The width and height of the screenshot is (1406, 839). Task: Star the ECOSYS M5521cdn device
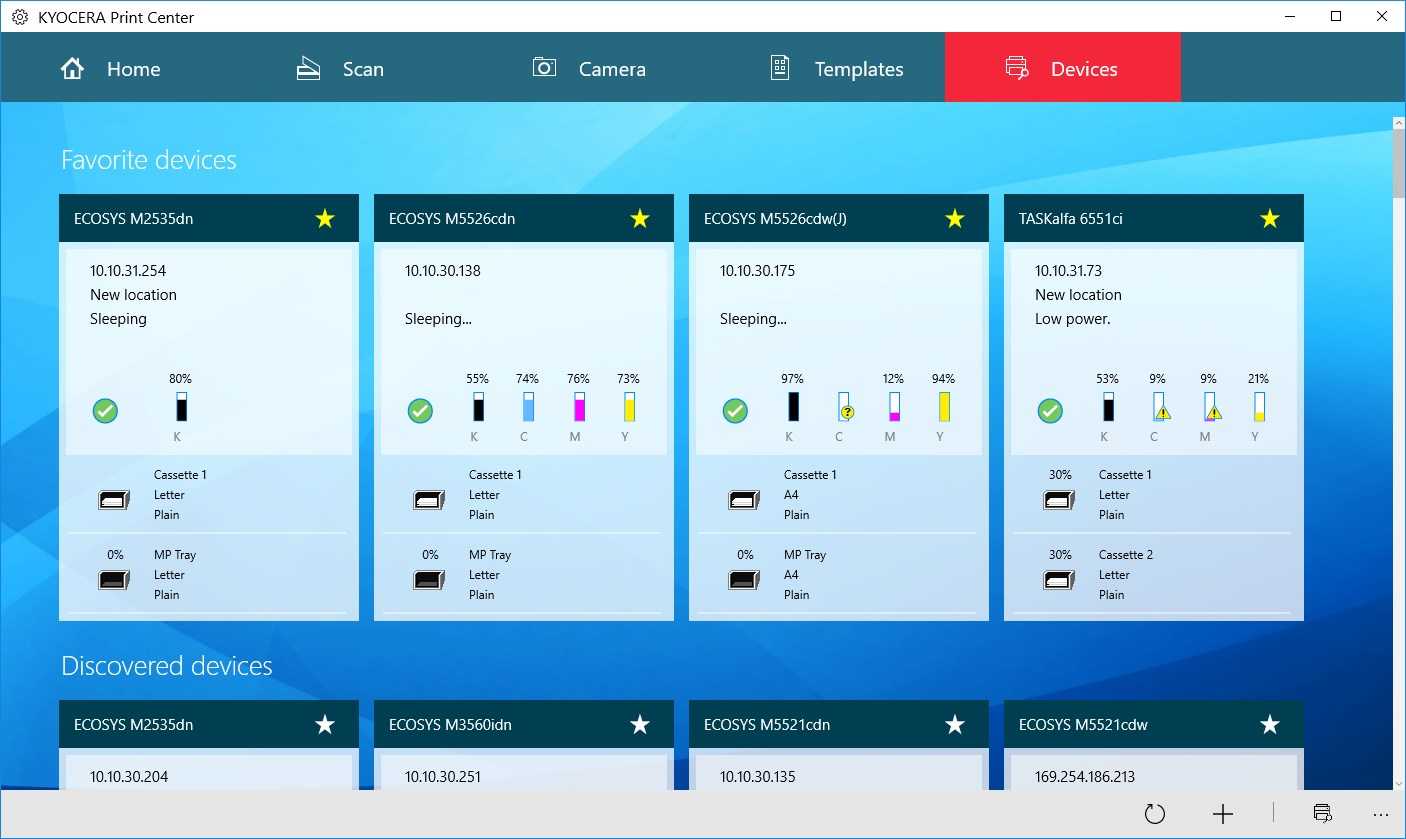(x=955, y=724)
